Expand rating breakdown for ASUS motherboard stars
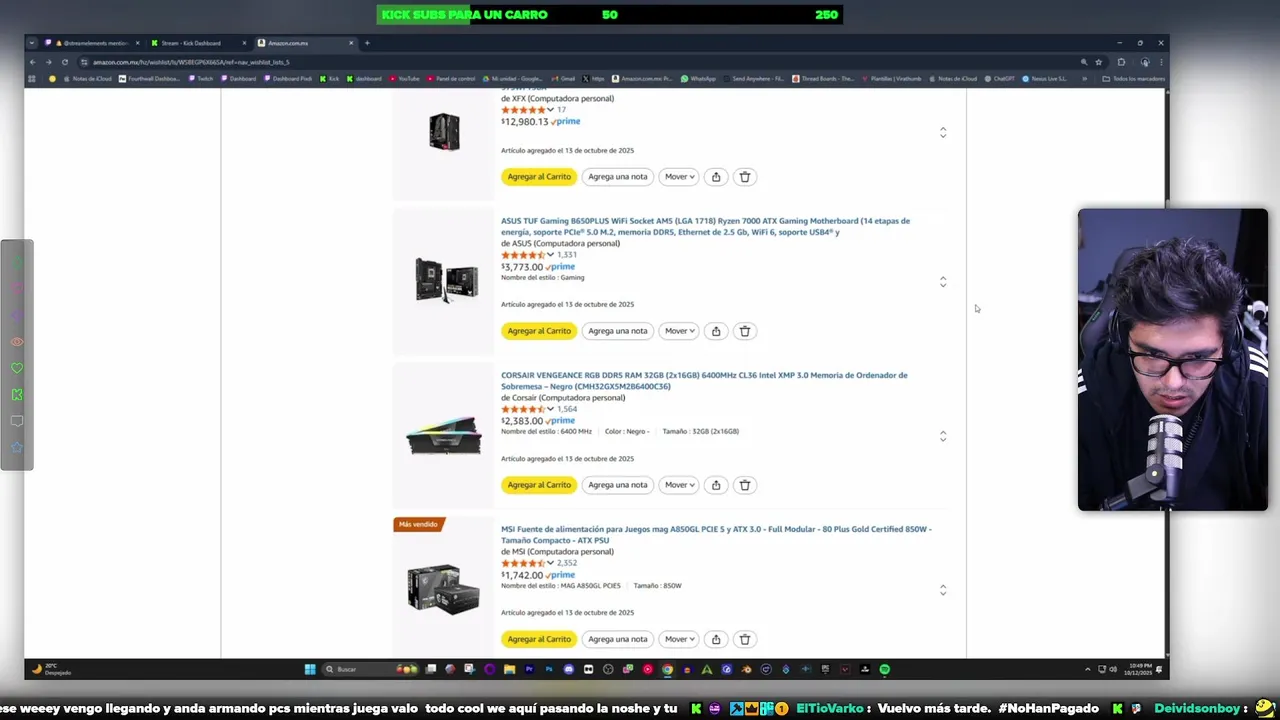The height and width of the screenshot is (720, 1280). point(550,255)
